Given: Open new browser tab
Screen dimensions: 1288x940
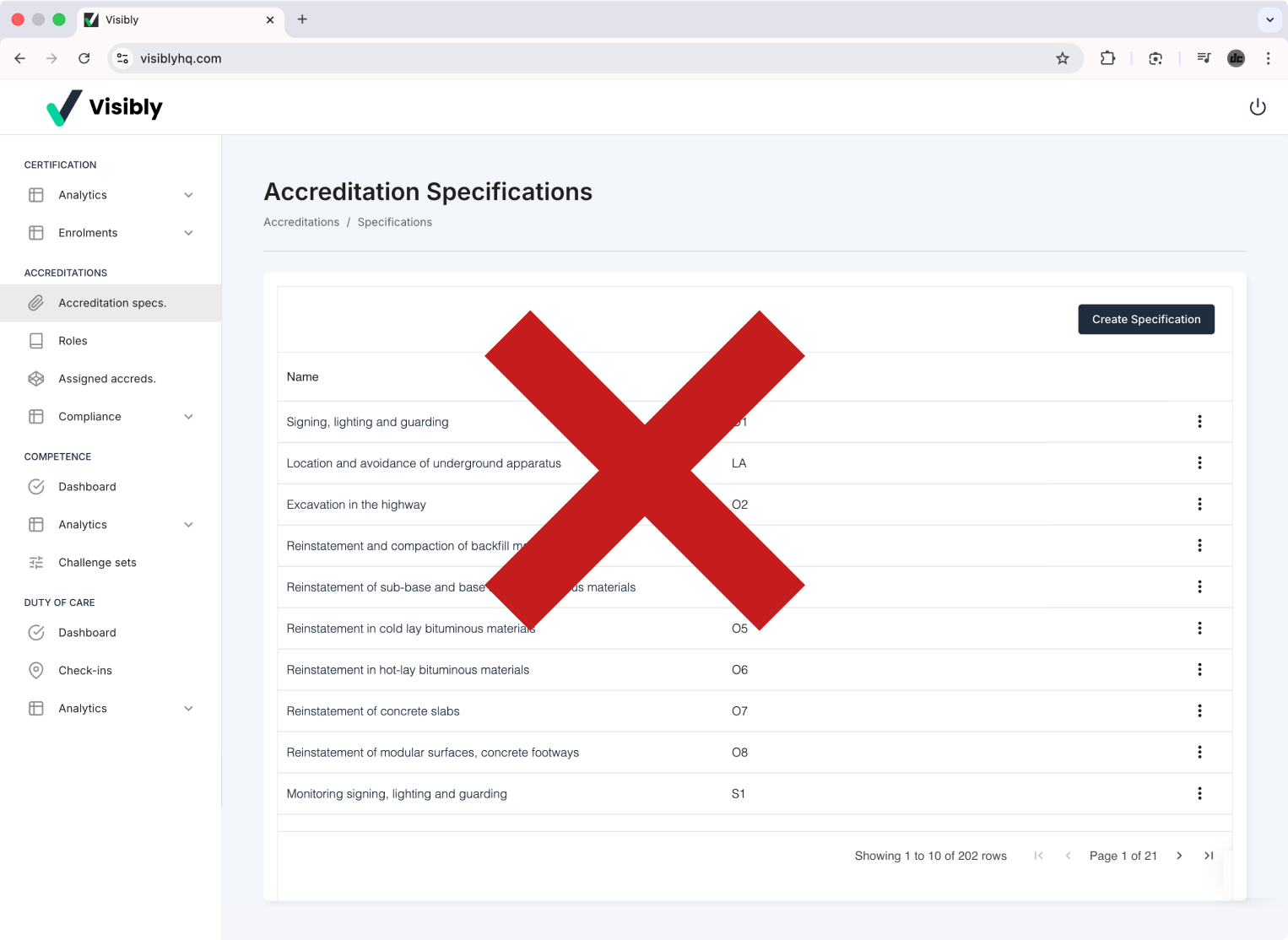Looking at the screenshot, I should [x=302, y=19].
